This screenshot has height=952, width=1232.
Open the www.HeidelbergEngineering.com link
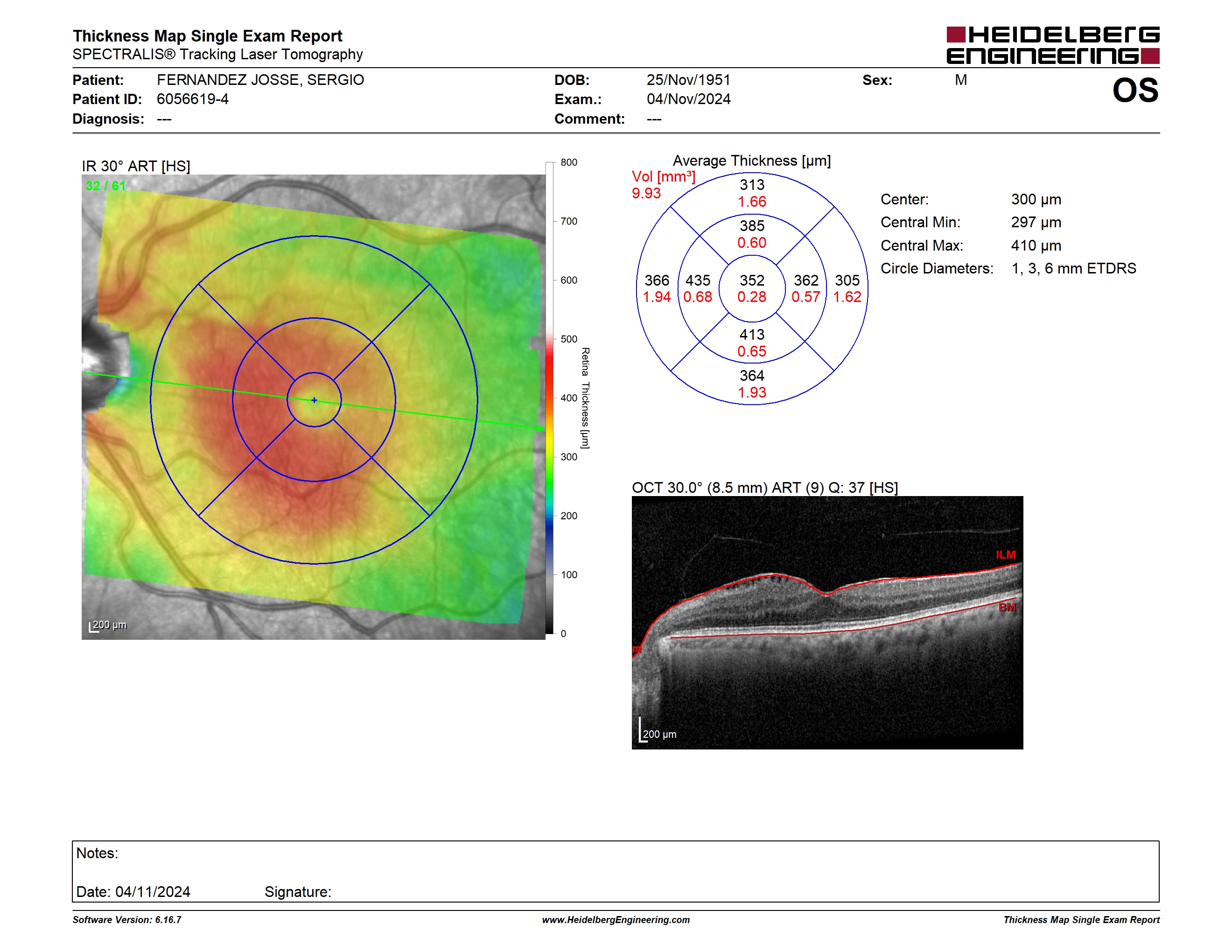(x=616, y=919)
